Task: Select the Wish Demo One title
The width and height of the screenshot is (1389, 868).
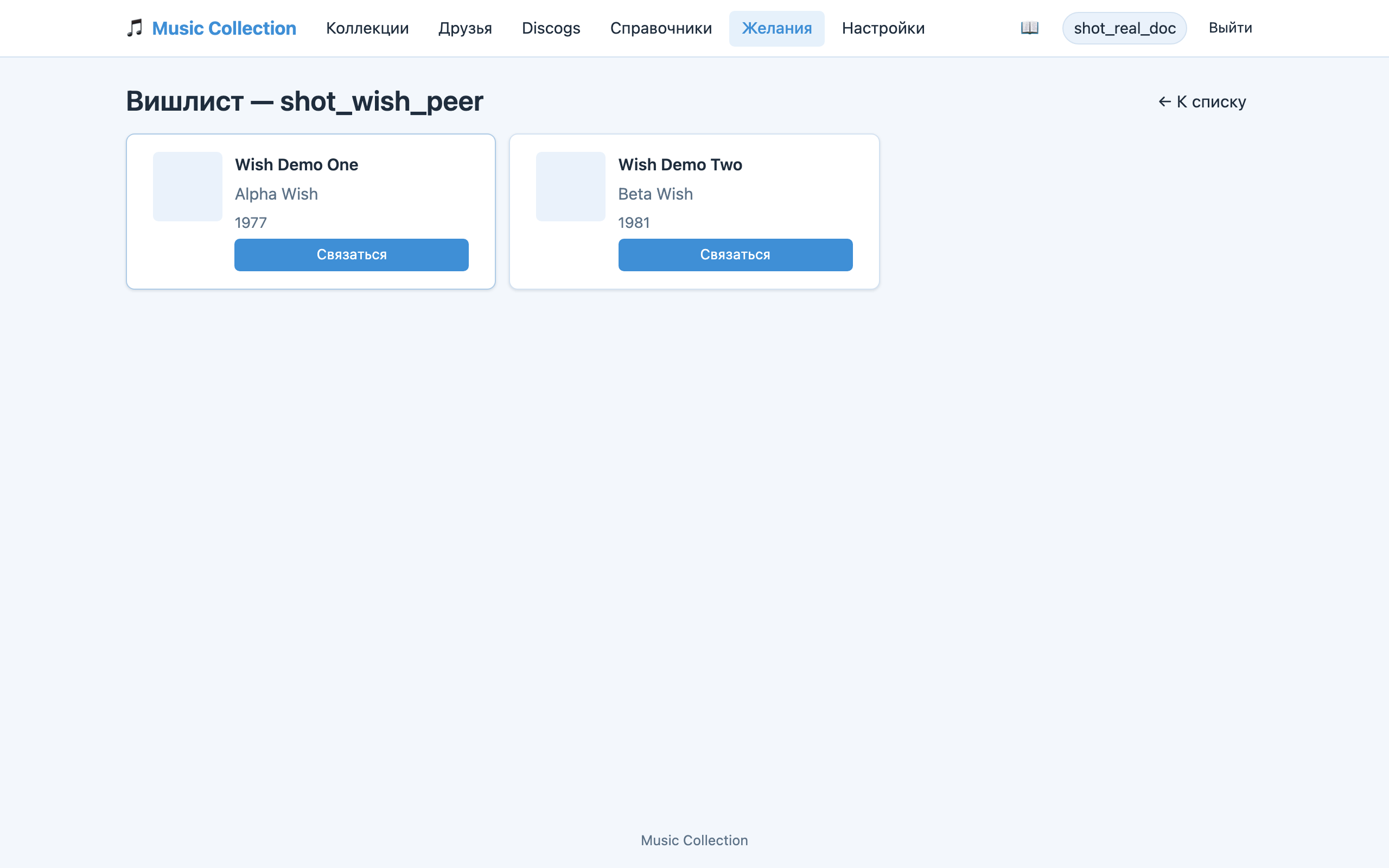Action: pyautogui.click(x=296, y=165)
